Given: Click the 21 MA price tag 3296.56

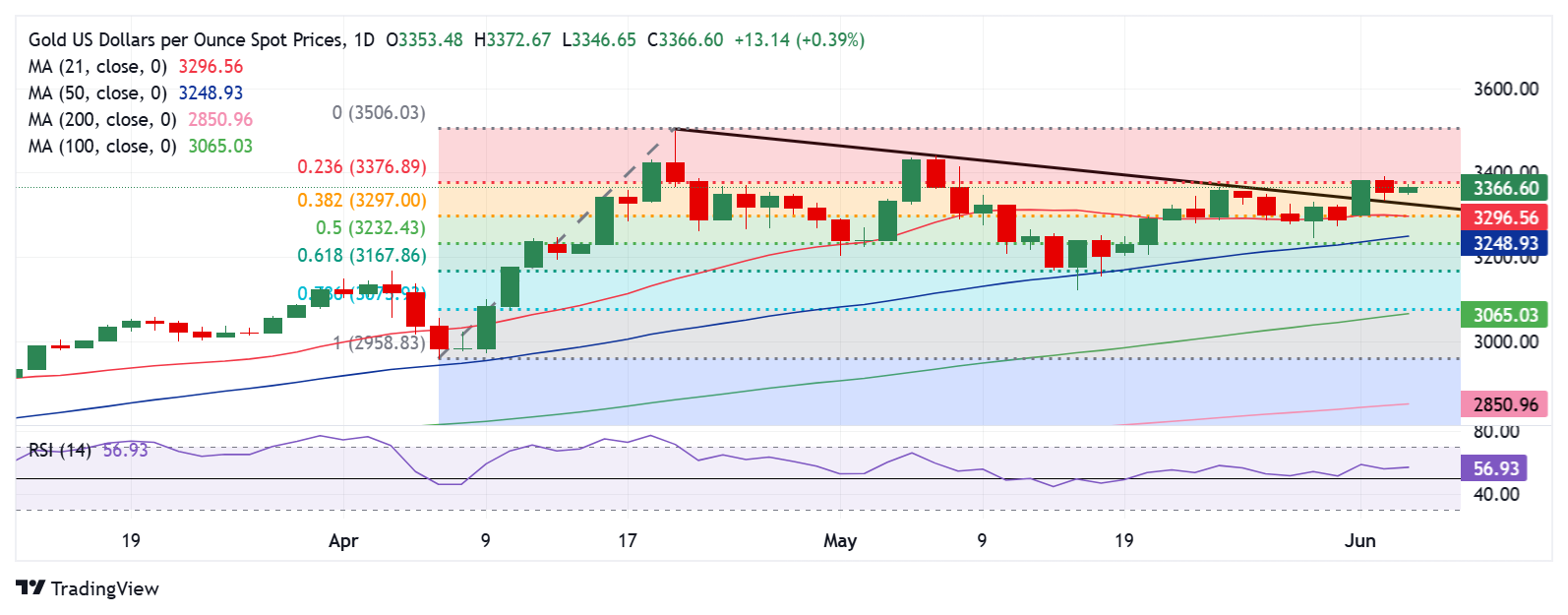Looking at the screenshot, I should coord(1504,217).
